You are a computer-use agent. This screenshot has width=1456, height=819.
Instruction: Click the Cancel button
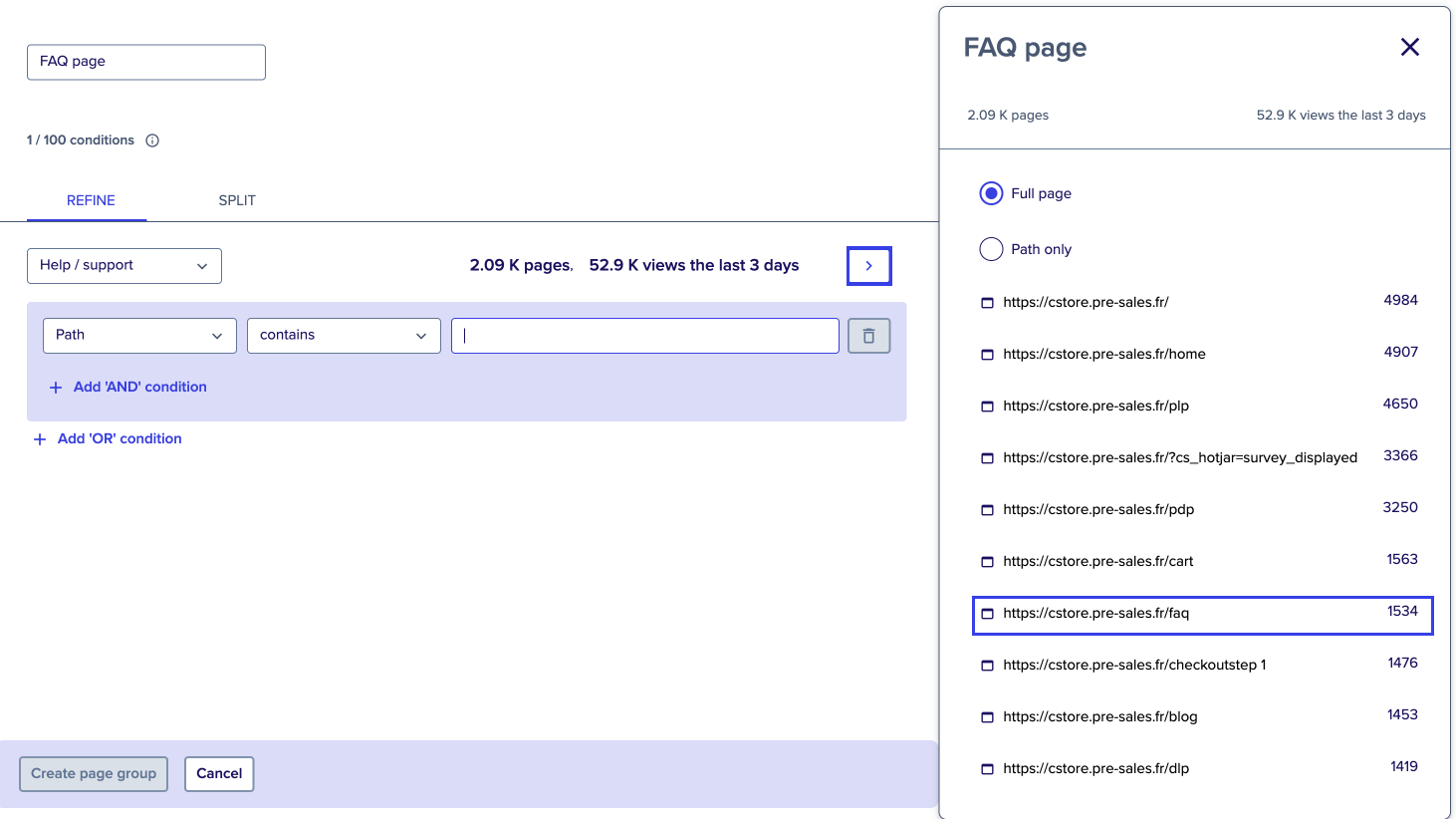tap(219, 773)
